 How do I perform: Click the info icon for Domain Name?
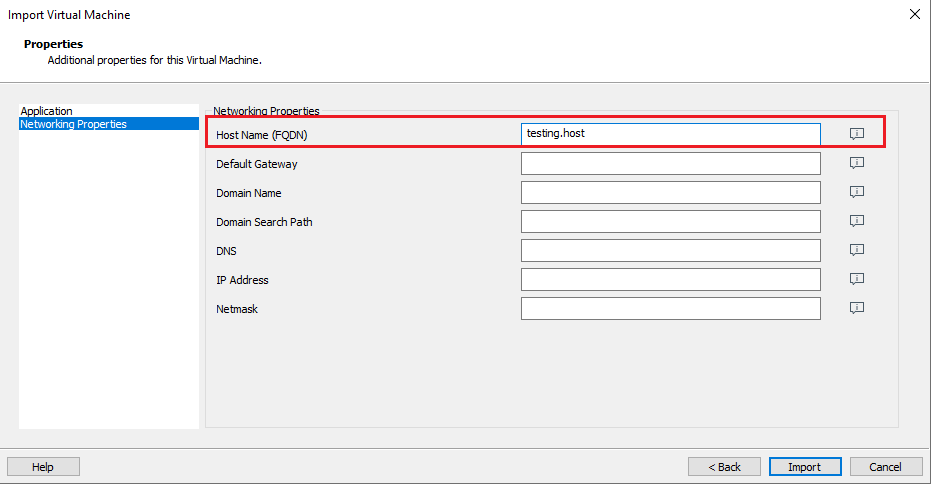coord(856,192)
